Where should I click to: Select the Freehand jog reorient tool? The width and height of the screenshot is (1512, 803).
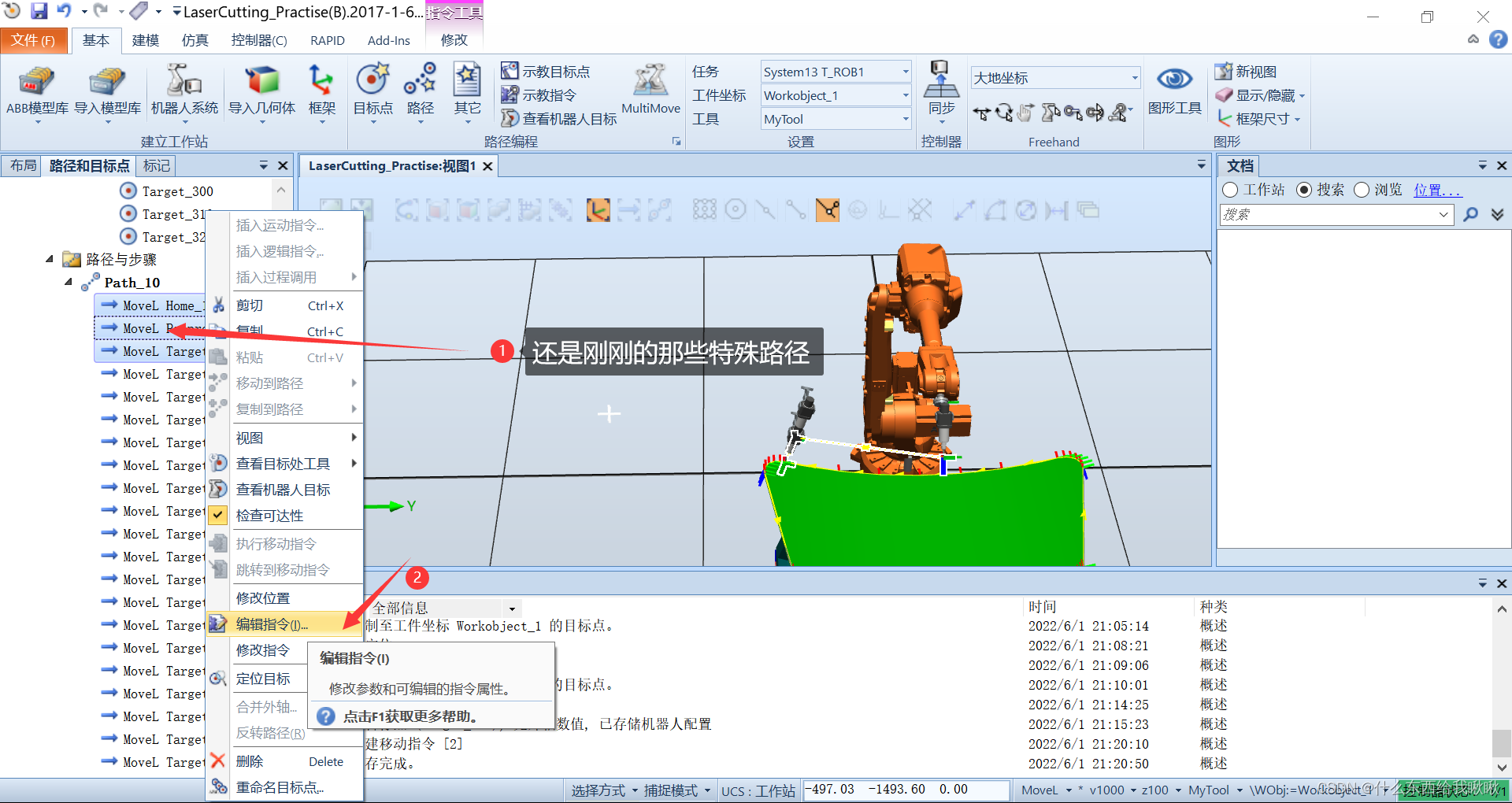pyautogui.click(x=1095, y=113)
